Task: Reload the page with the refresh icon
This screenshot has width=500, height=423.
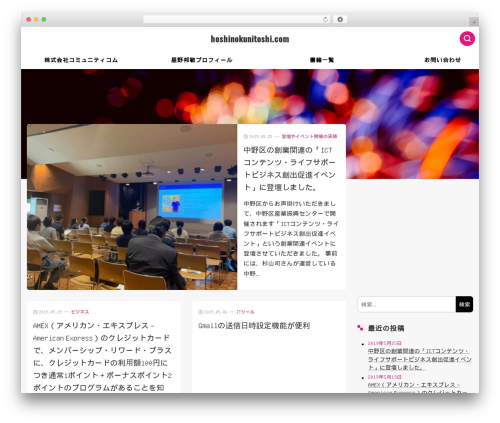Action: (325, 20)
